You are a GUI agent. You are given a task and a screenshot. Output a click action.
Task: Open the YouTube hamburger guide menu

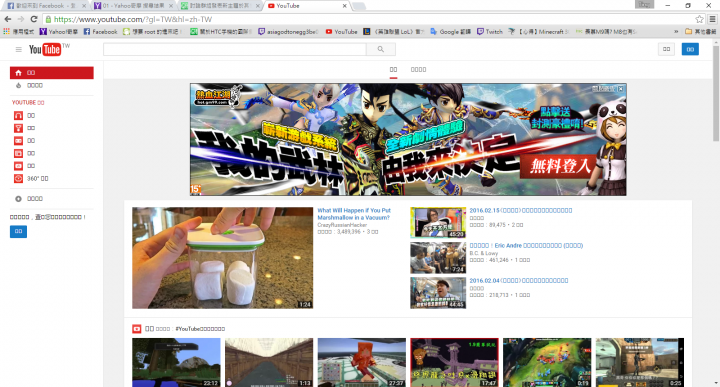coord(18,50)
